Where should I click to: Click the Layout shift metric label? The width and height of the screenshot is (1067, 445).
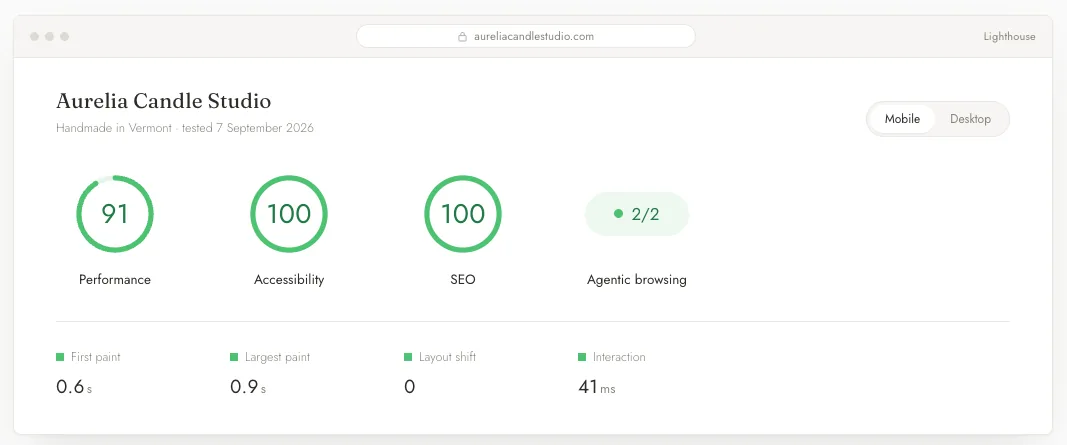click(x=447, y=357)
